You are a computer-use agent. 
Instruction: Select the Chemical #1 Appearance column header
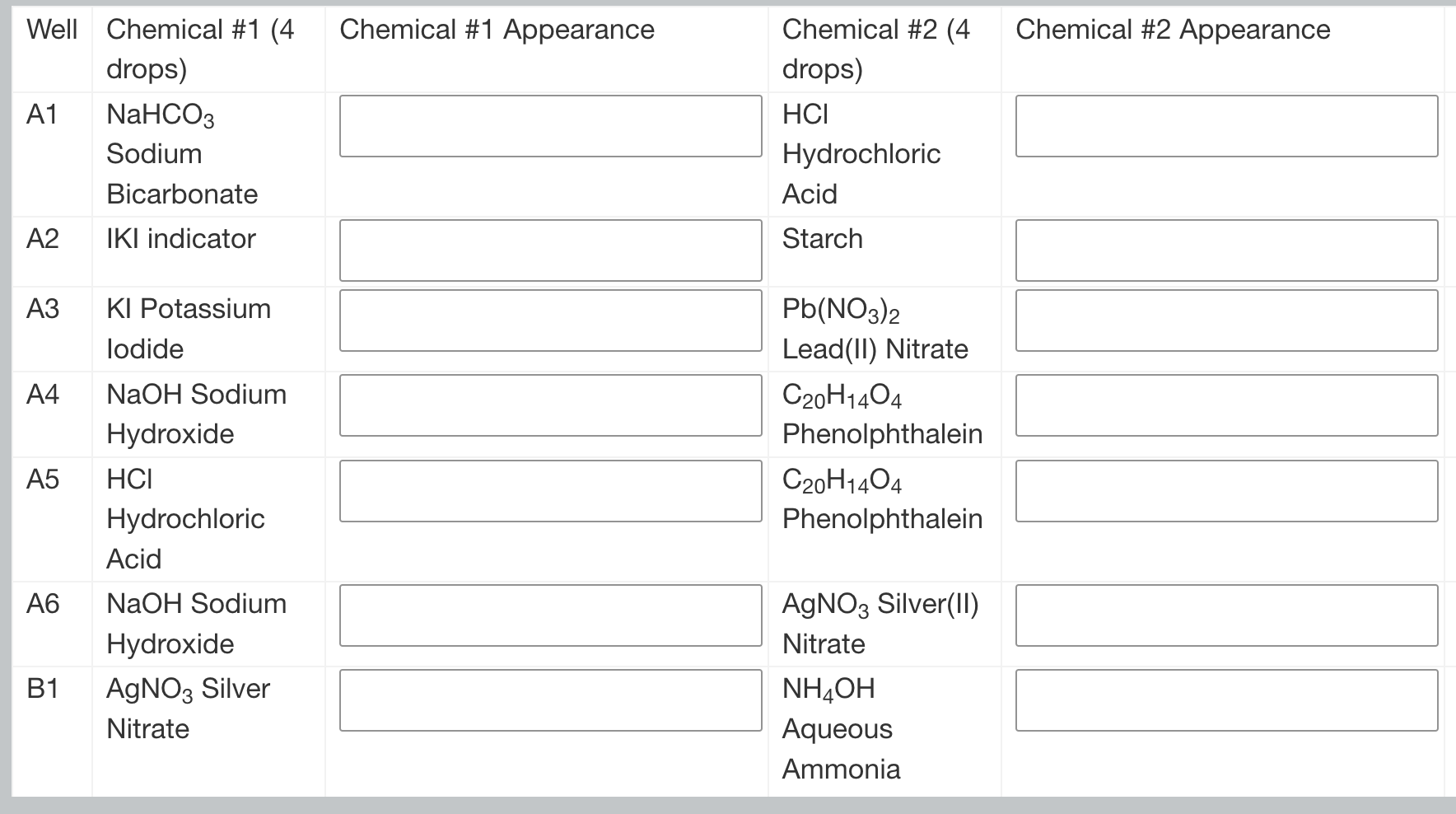[x=496, y=30]
